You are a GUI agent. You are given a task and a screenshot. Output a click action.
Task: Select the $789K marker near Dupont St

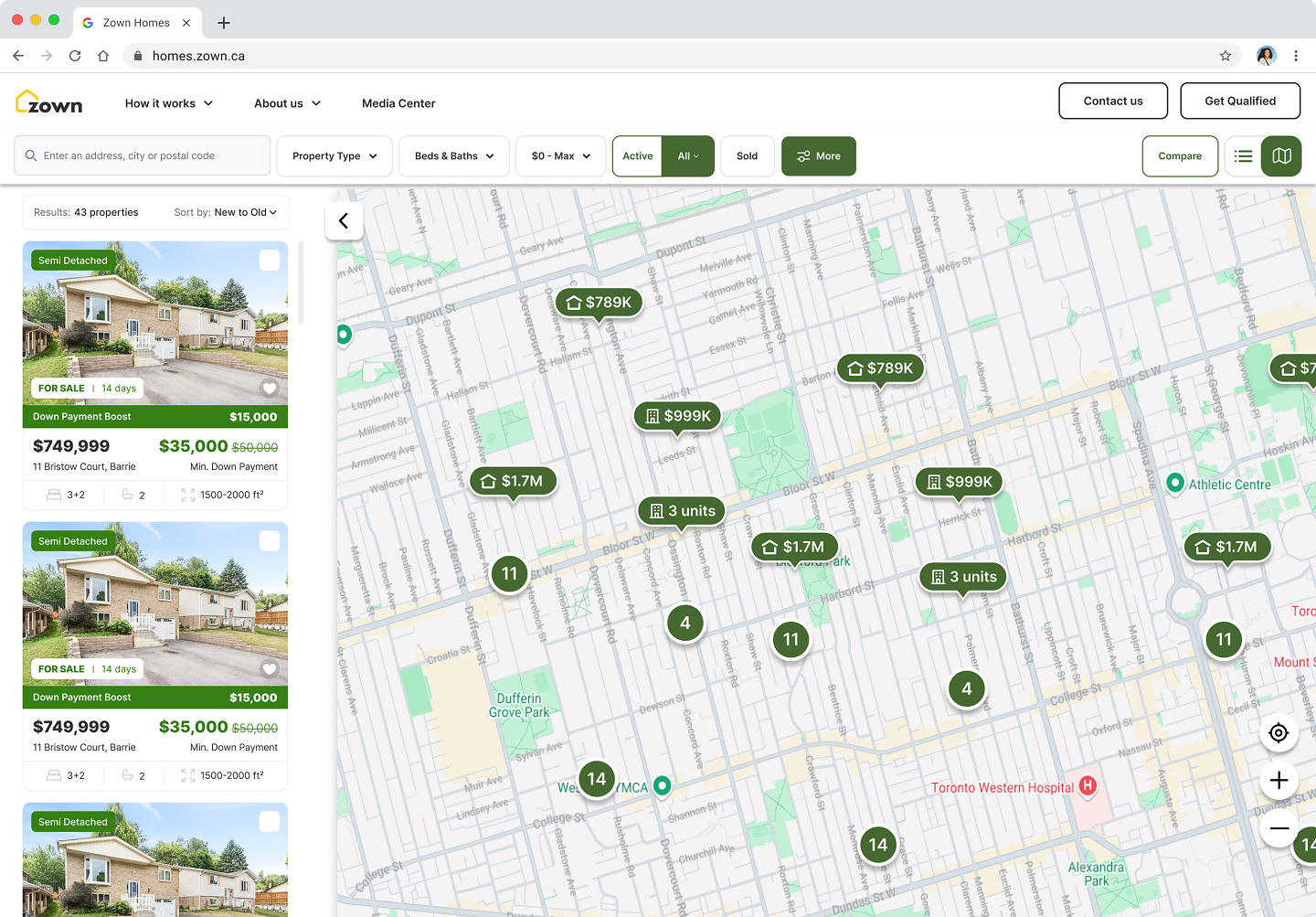pos(599,304)
